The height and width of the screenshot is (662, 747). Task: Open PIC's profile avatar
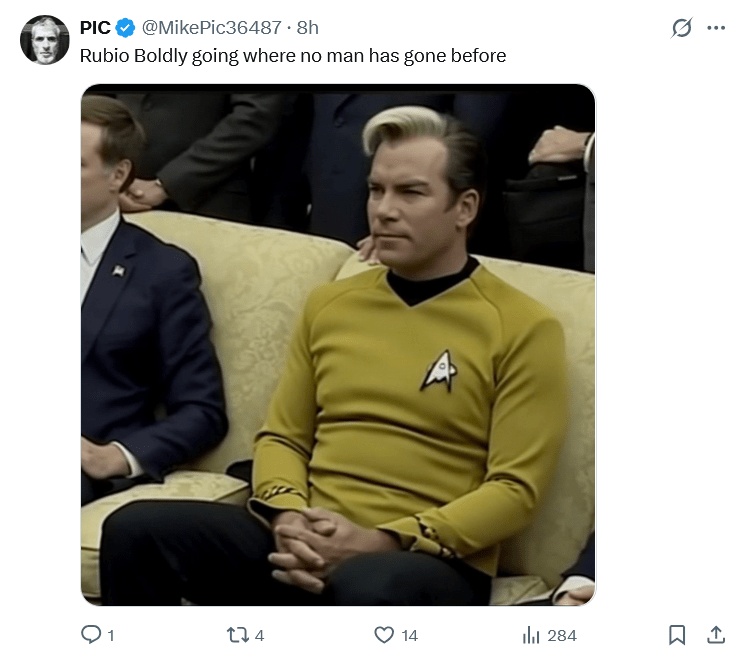pyautogui.click(x=44, y=40)
